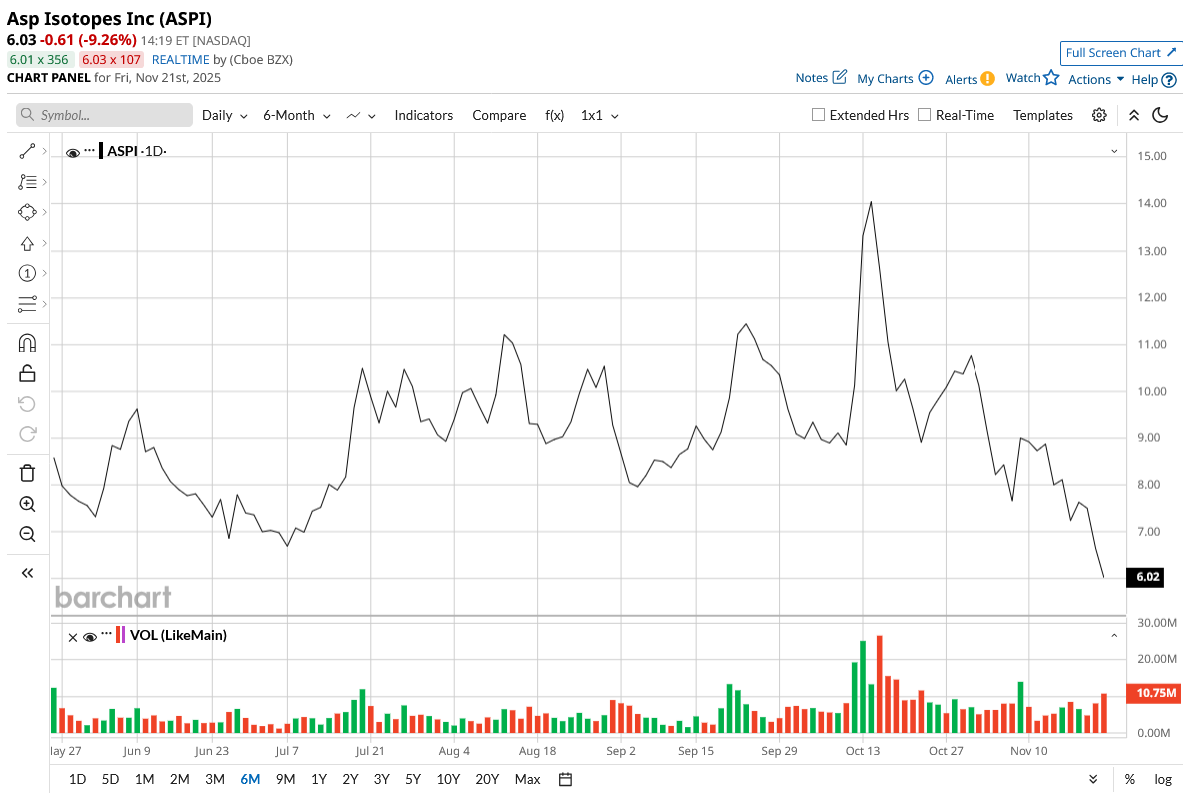Screen dimensions: 1183x793
Task: Open the Indicators menu
Action: click(x=423, y=115)
